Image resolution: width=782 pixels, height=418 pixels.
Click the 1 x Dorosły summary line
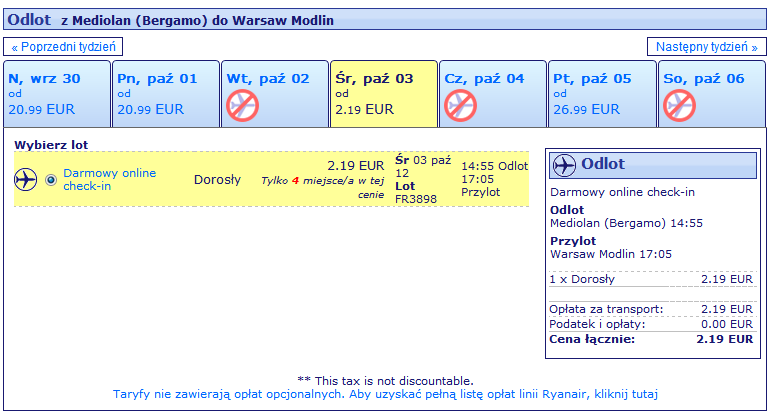(651, 279)
